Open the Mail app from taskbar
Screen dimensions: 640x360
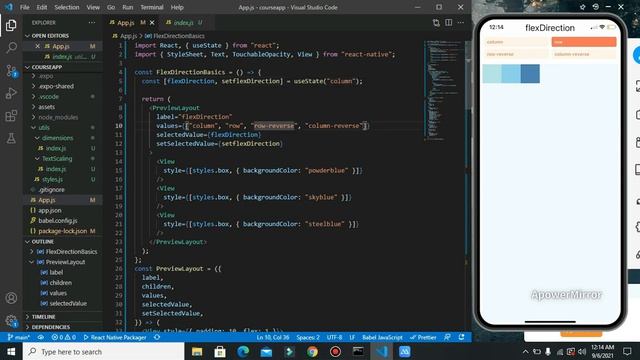click(x=266, y=351)
